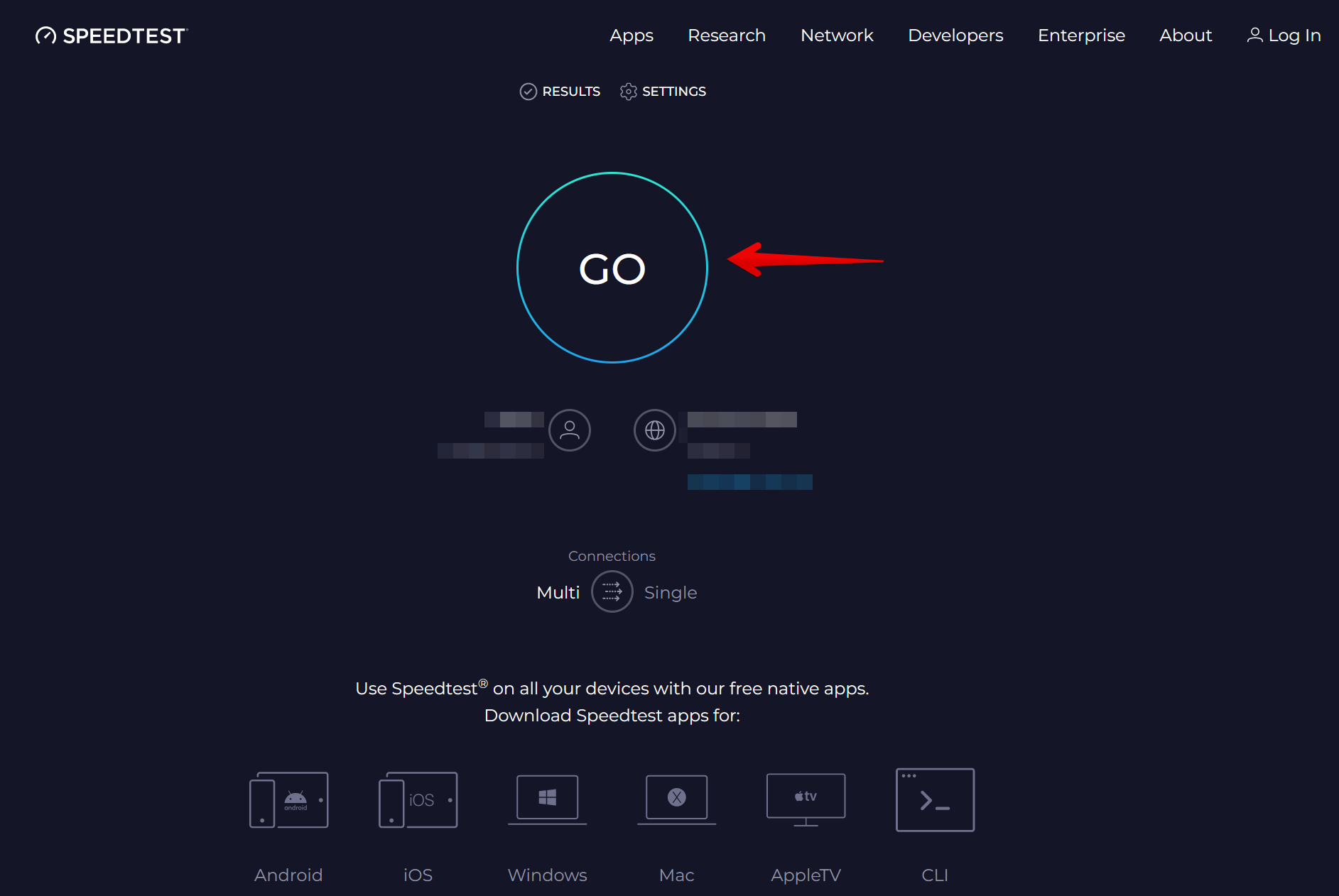Open the Enterprise menu

tap(1081, 35)
